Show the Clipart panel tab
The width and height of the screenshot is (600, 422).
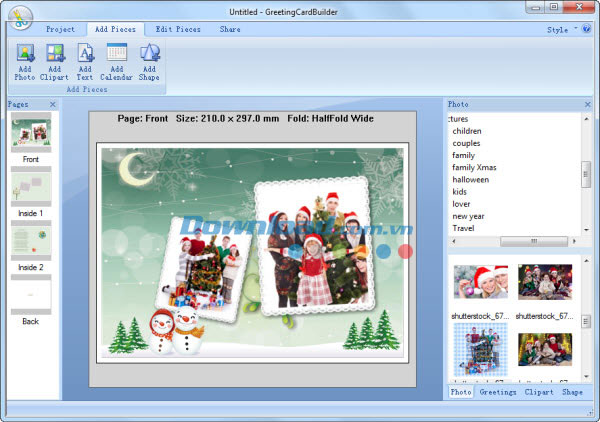(x=539, y=392)
